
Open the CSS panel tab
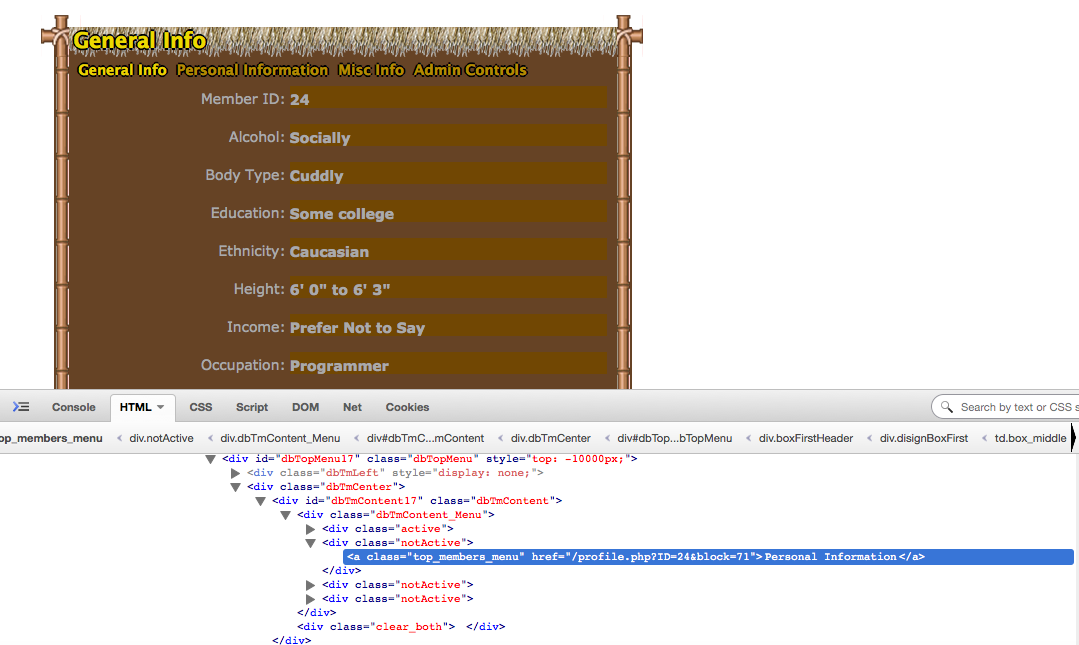point(201,407)
